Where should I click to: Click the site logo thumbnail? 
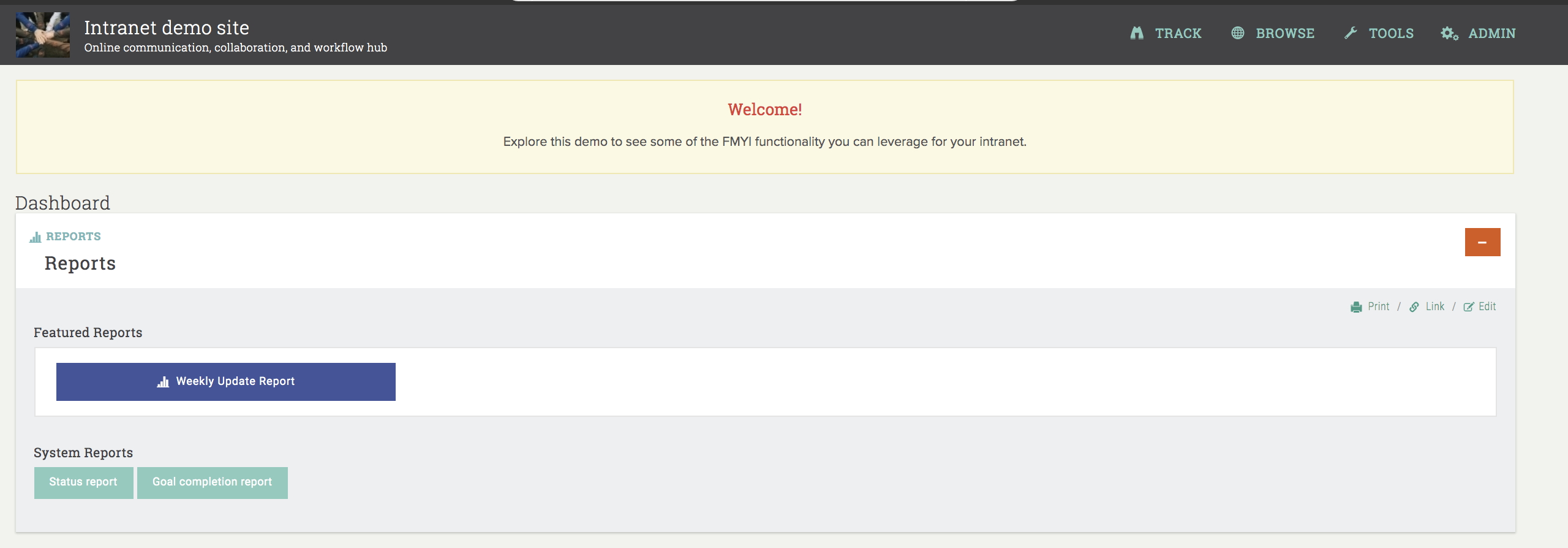[x=43, y=35]
